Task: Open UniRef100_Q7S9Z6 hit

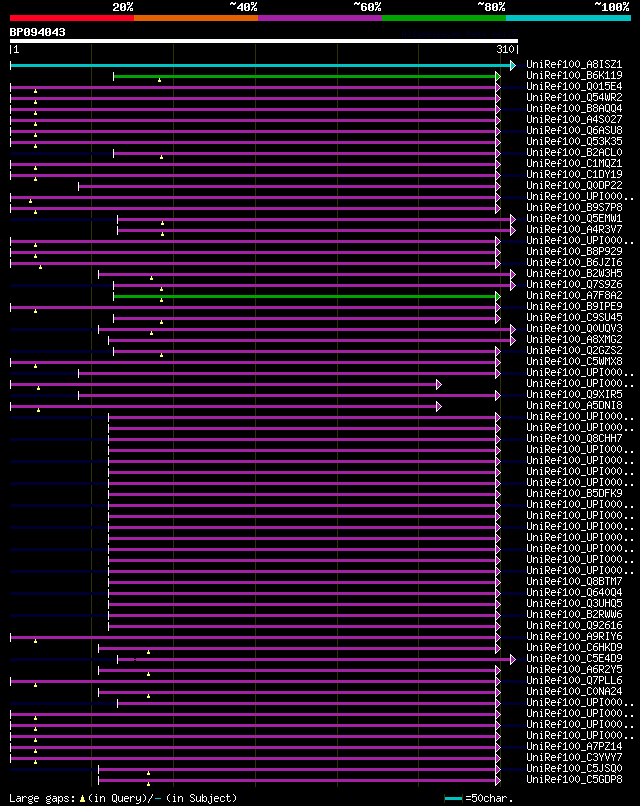Action: tap(574, 284)
